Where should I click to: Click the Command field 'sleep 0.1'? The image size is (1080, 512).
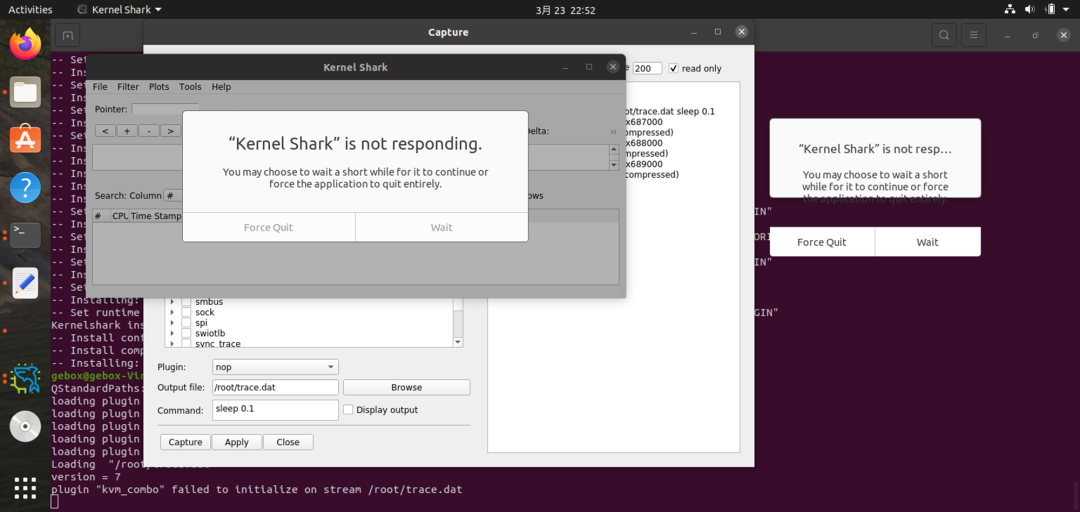click(x=276, y=409)
